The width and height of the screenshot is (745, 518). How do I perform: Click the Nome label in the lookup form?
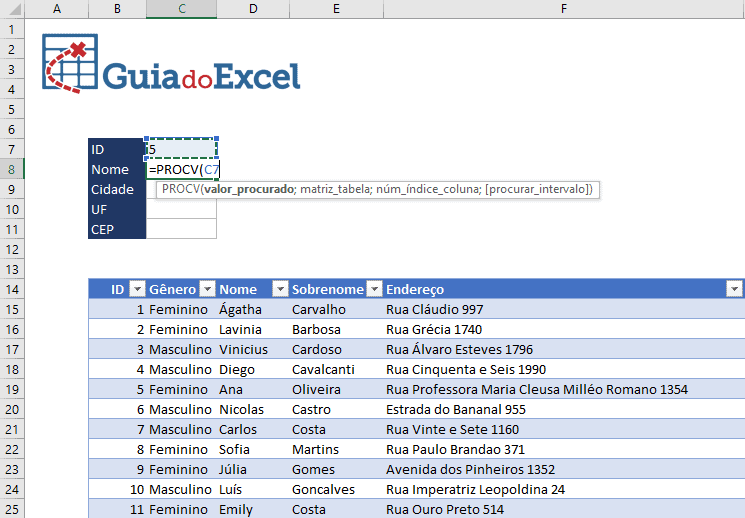coord(117,169)
